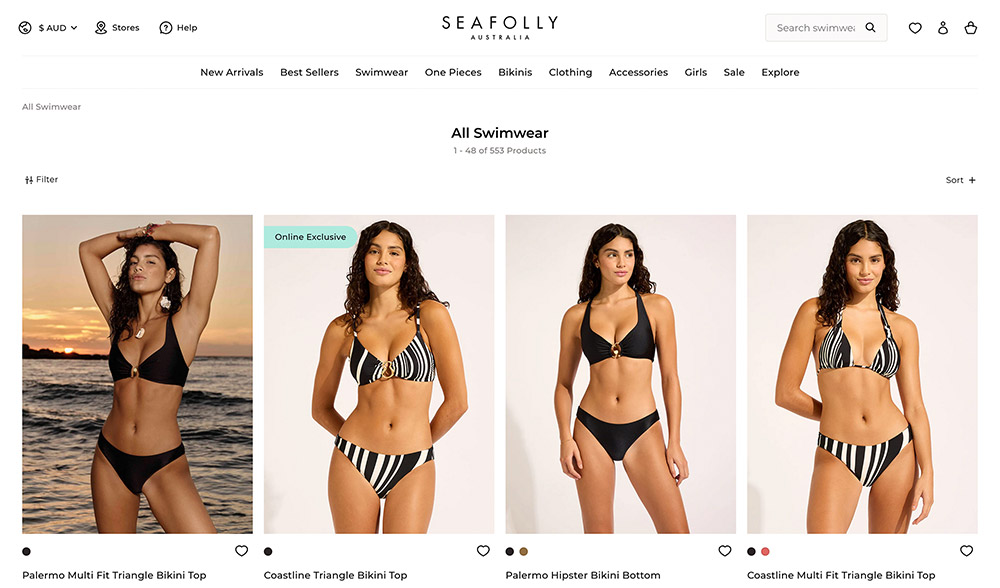Open the Swimwear navigation menu

tap(381, 72)
